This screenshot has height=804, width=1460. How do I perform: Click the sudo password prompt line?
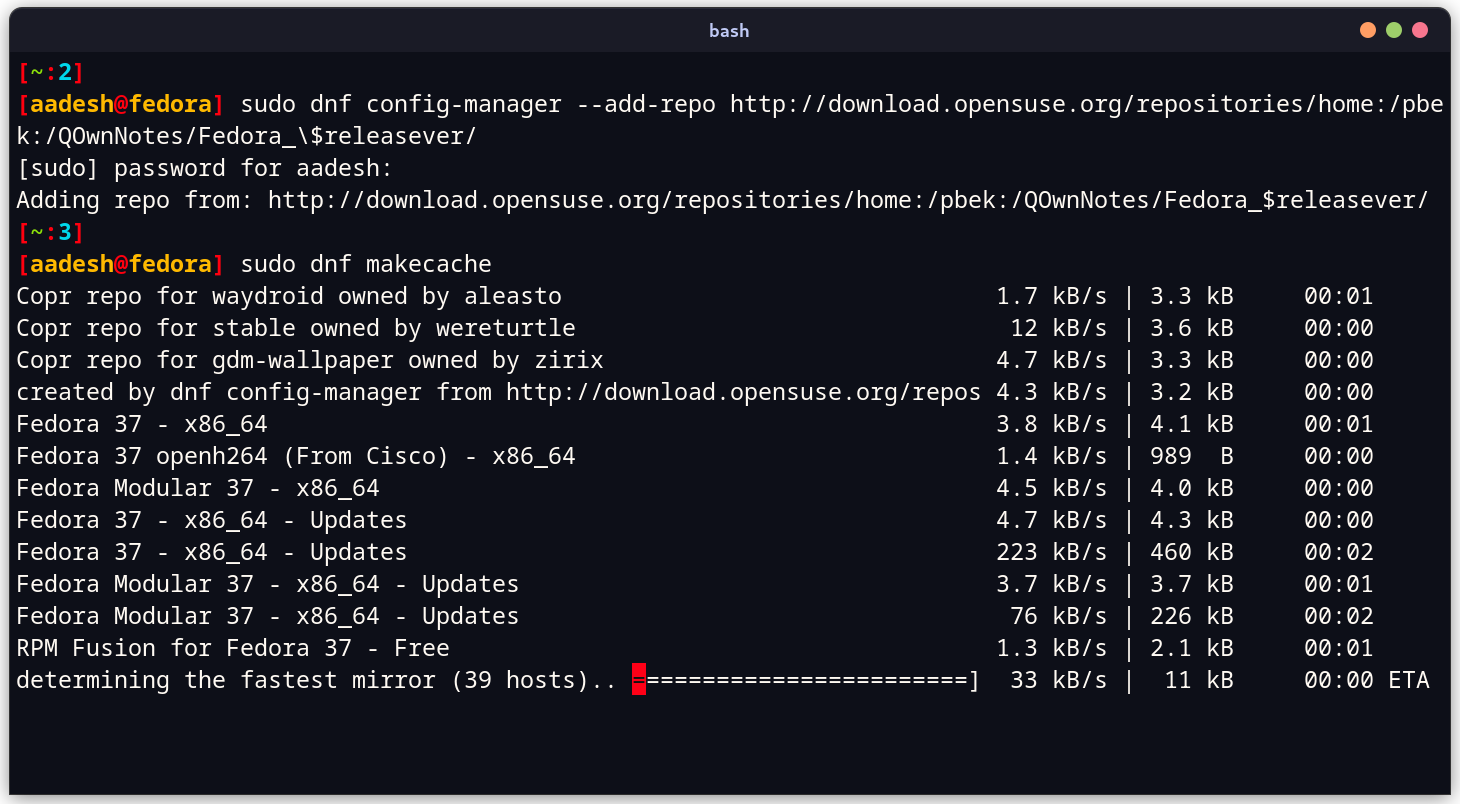(205, 168)
